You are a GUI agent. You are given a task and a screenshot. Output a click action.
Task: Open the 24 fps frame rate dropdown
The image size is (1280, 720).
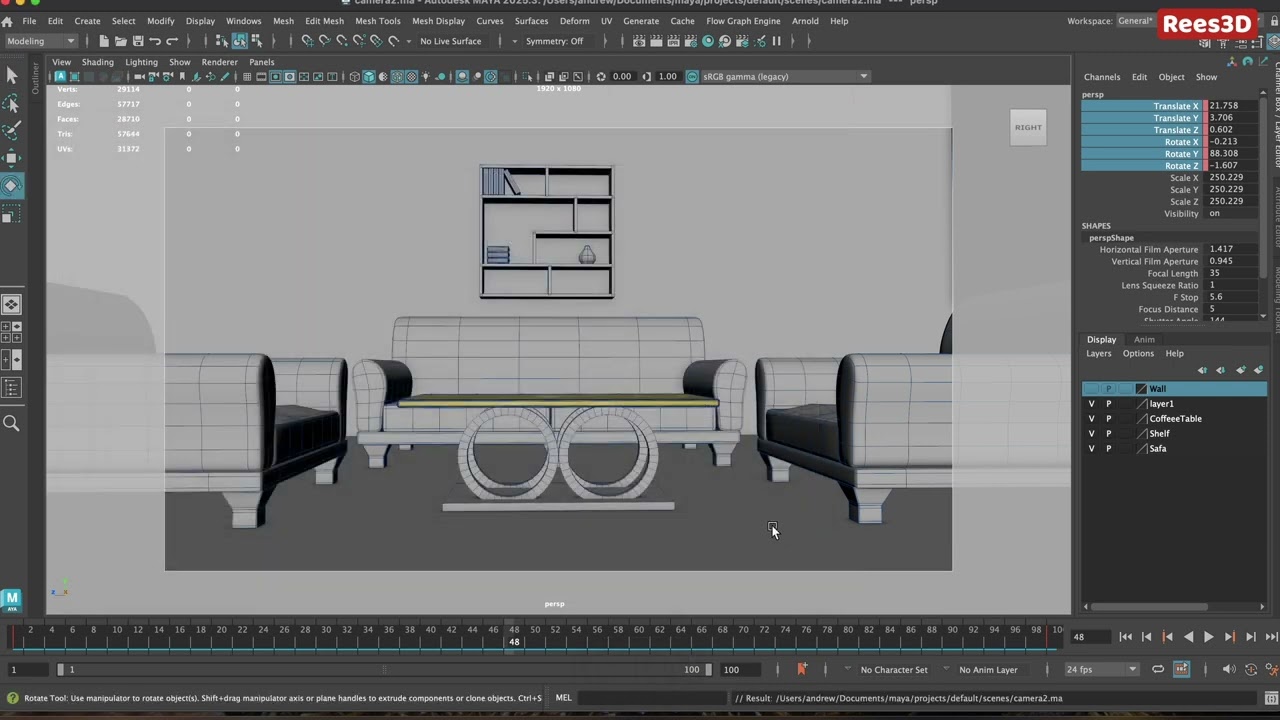(1101, 669)
